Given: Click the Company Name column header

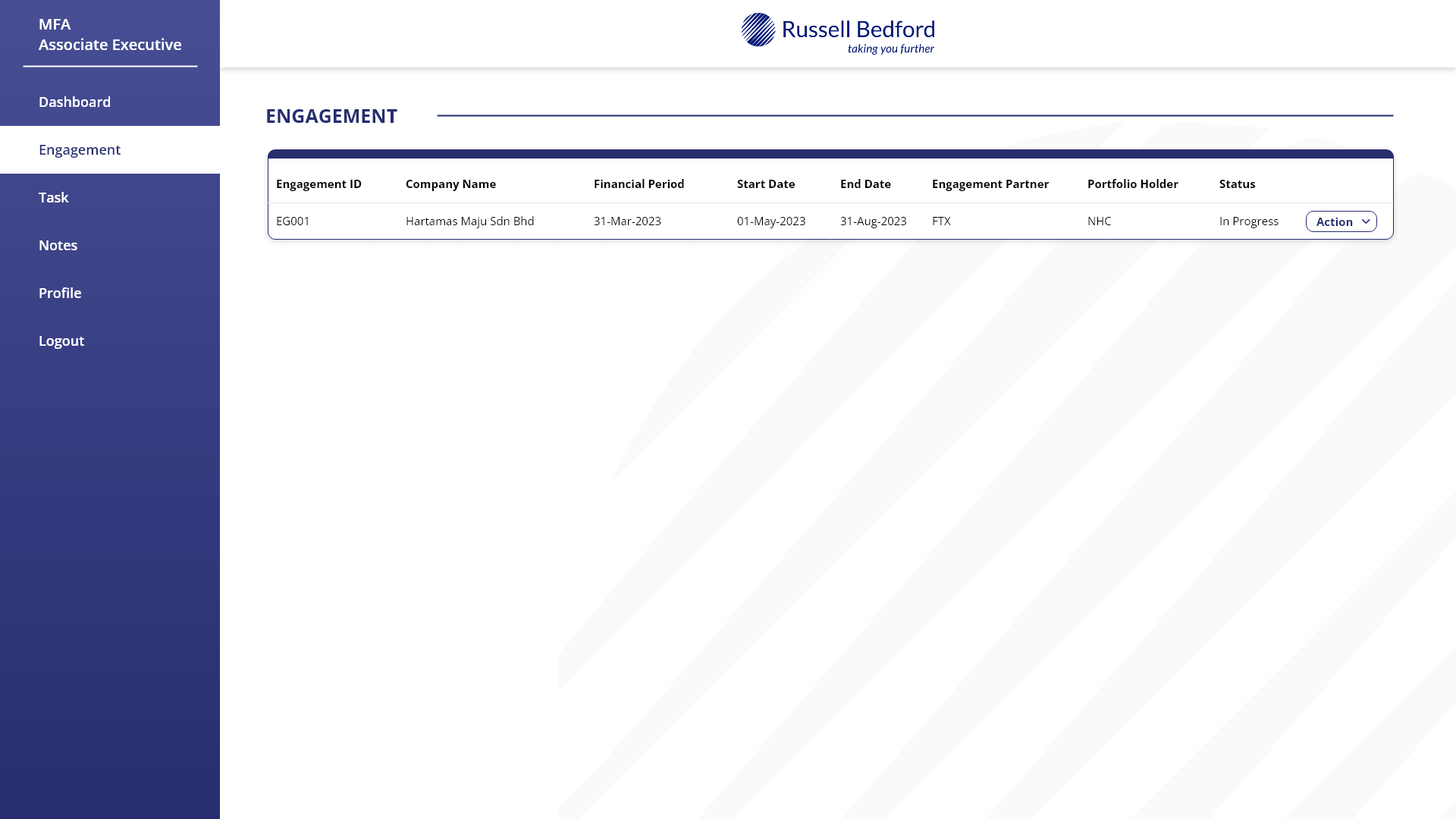Looking at the screenshot, I should coord(450,184).
